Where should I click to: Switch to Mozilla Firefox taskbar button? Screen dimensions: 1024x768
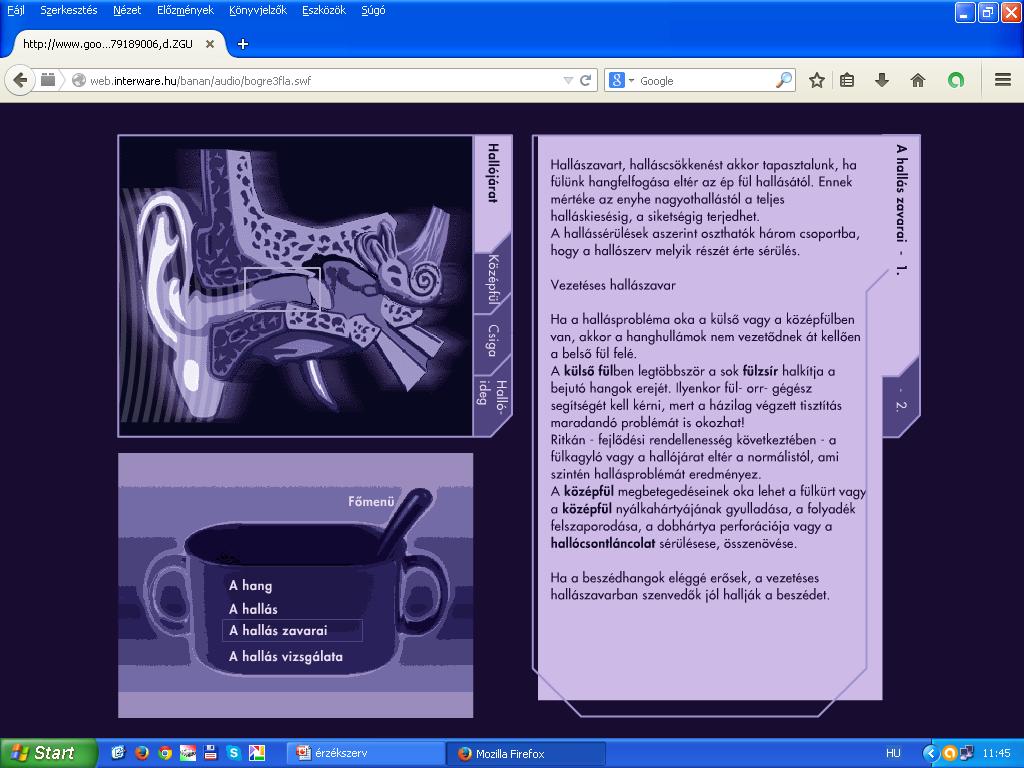click(526, 753)
